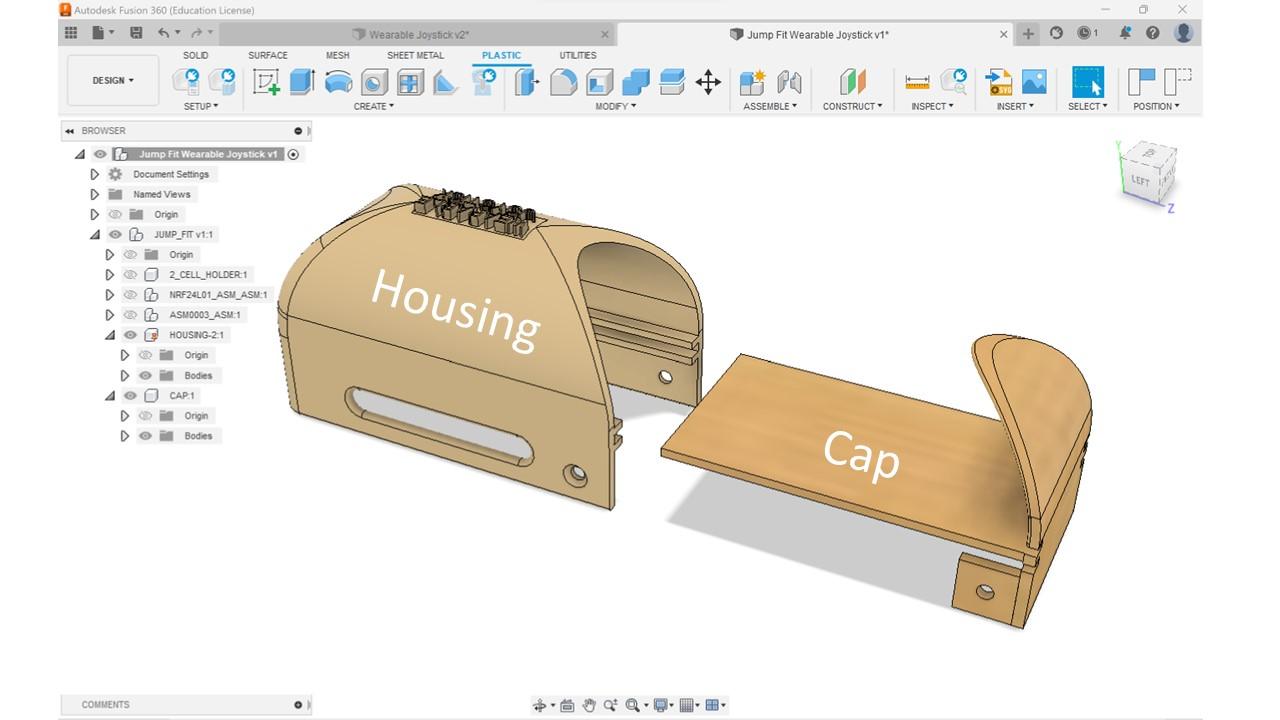Switch to the SURFACE ribbon tab

click(x=267, y=55)
